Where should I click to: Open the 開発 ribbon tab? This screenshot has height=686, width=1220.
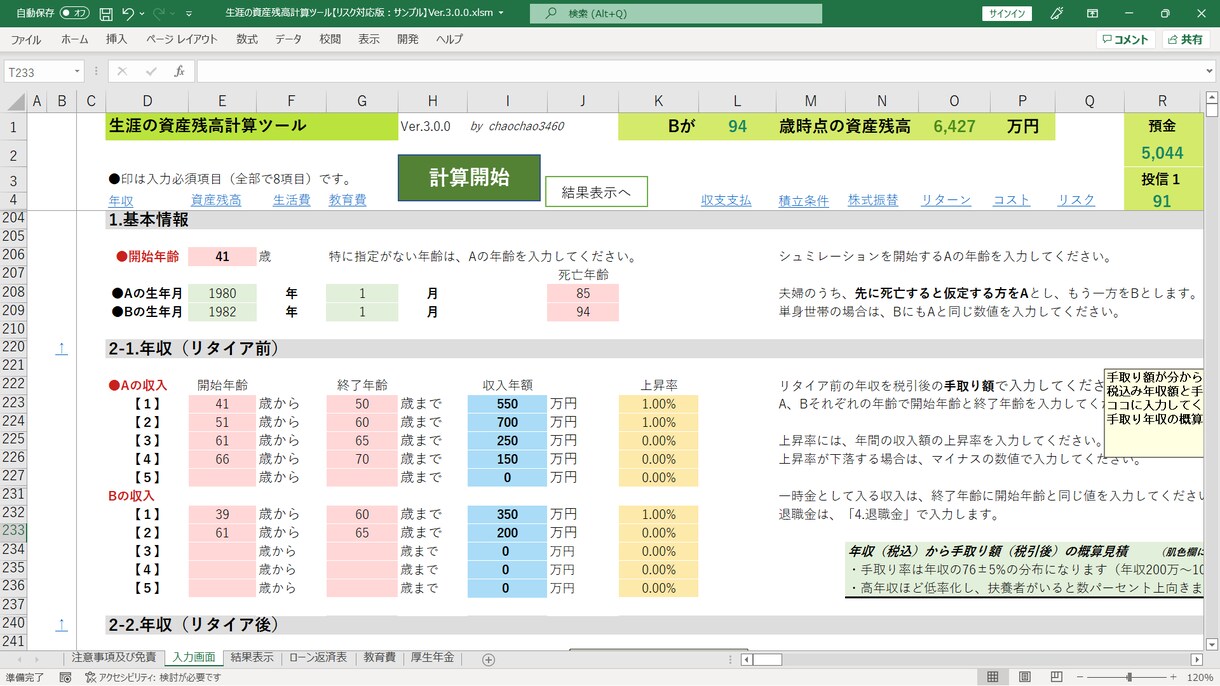(x=408, y=40)
